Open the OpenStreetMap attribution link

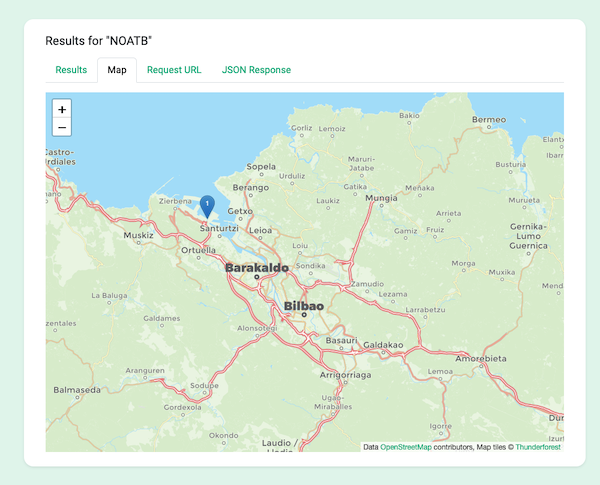[406, 447]
